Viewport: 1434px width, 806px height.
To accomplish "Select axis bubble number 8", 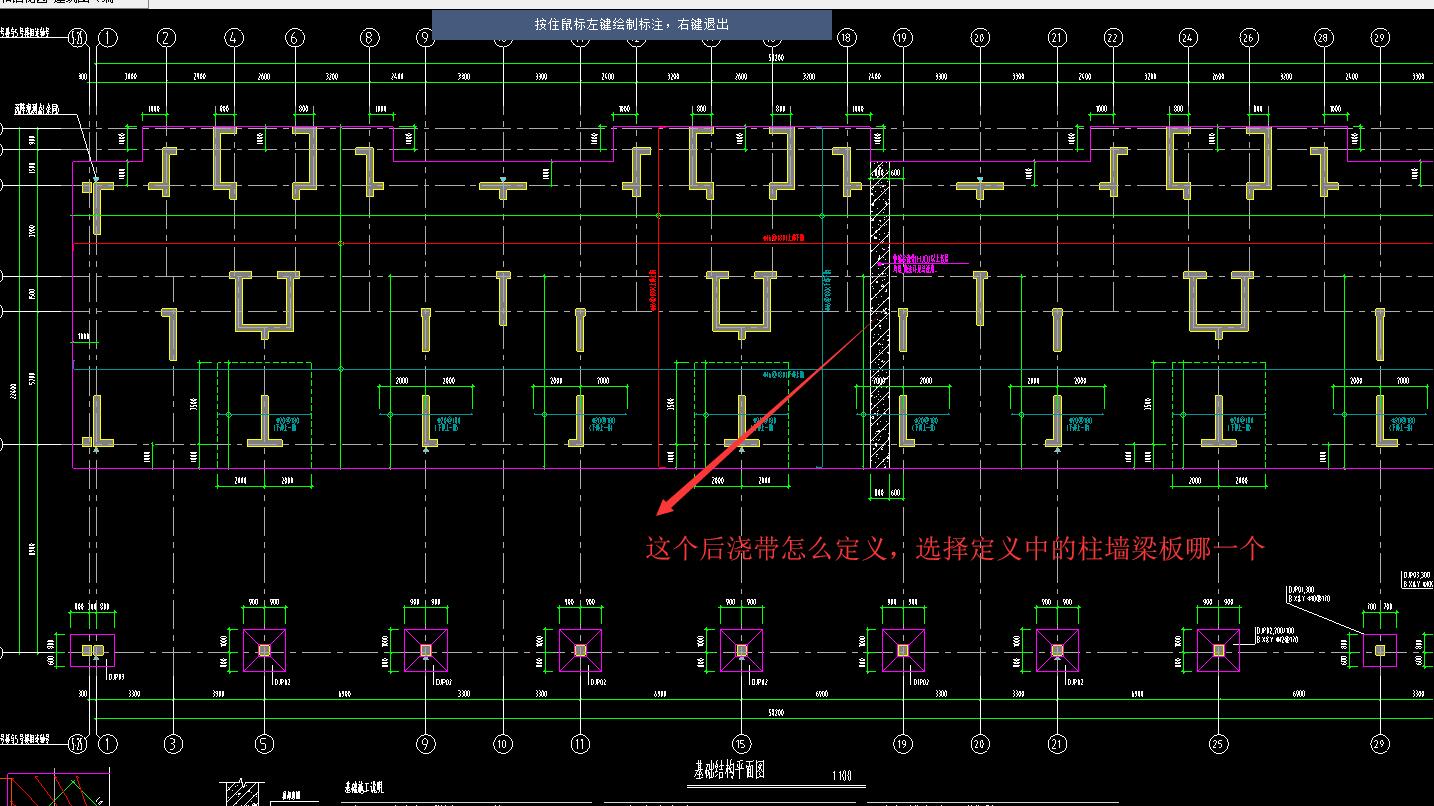I will pyautogui.click(x=370, y=38).
